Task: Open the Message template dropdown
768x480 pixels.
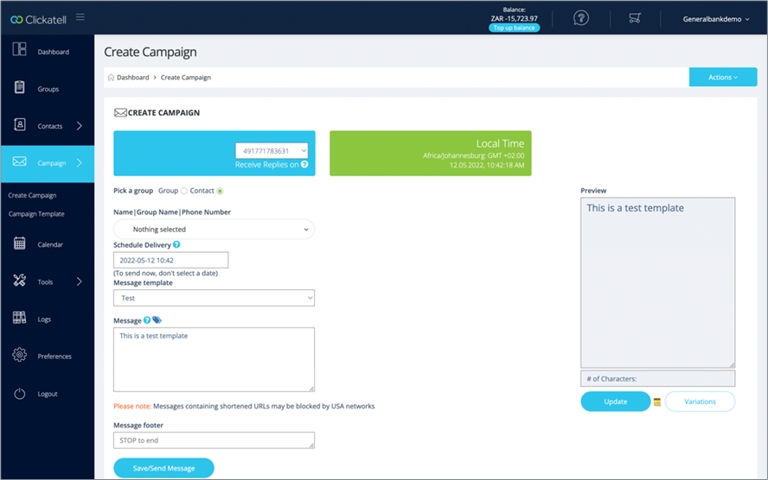Action: 214,298
